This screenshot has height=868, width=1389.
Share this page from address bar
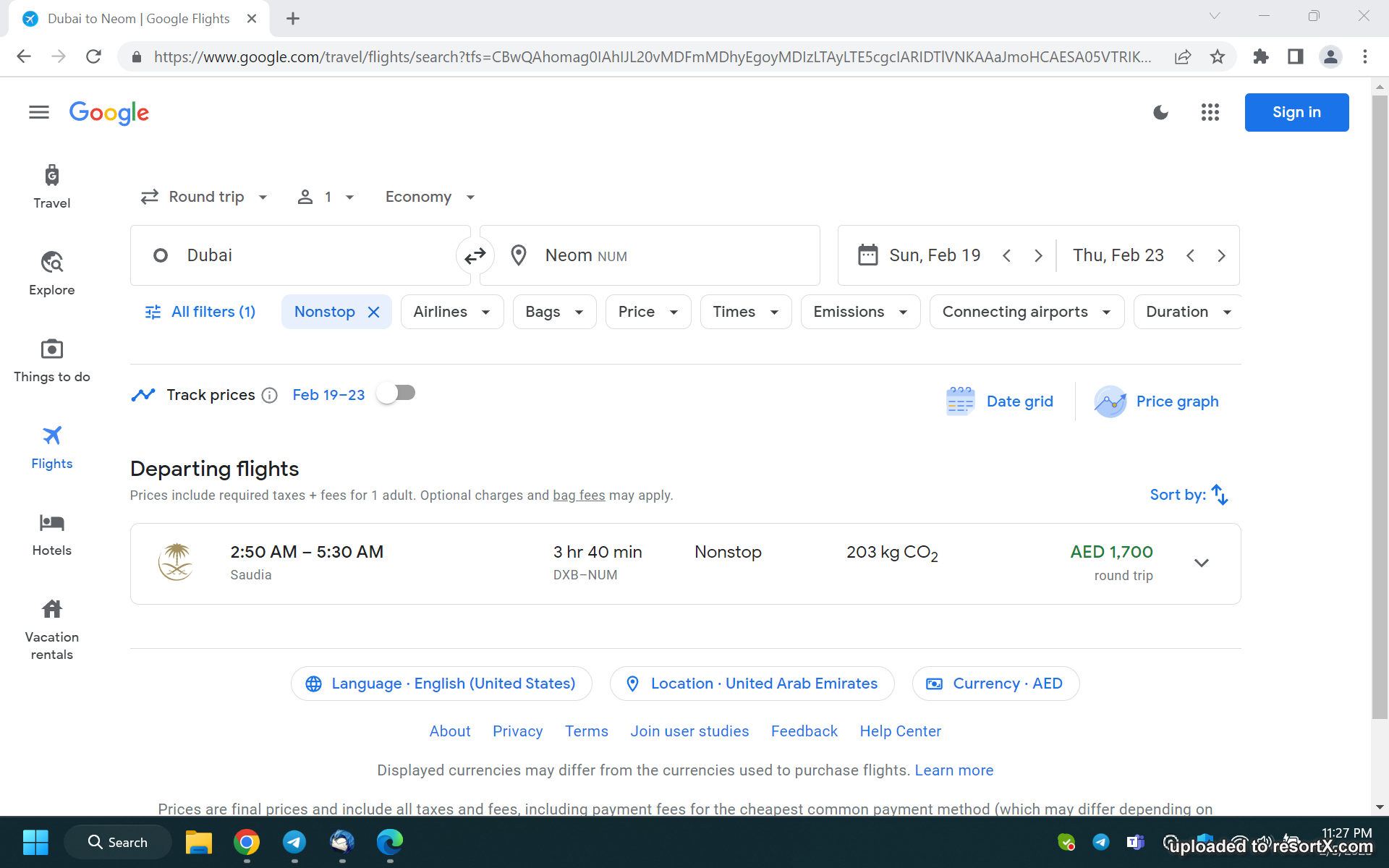(1183, 56)
